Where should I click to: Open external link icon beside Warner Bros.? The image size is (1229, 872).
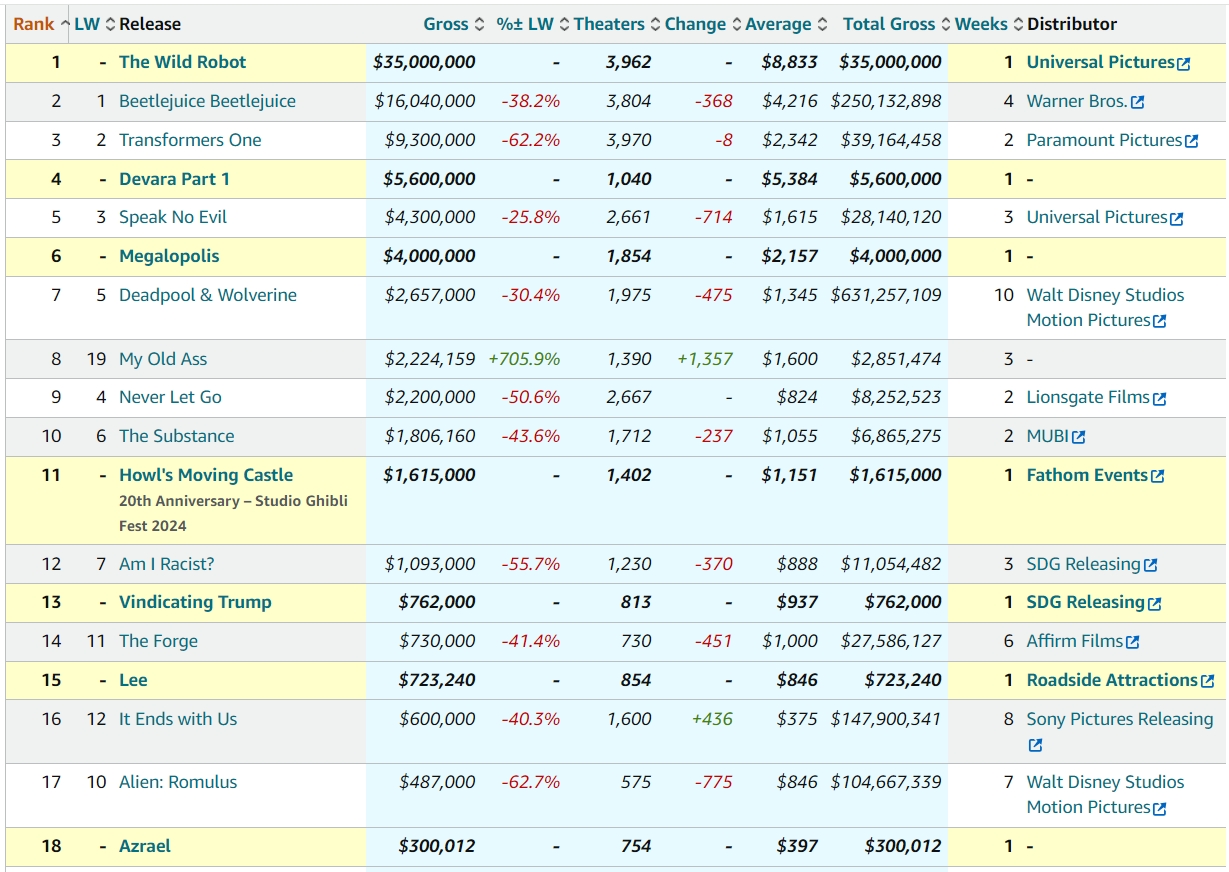tap(1137, 102)
